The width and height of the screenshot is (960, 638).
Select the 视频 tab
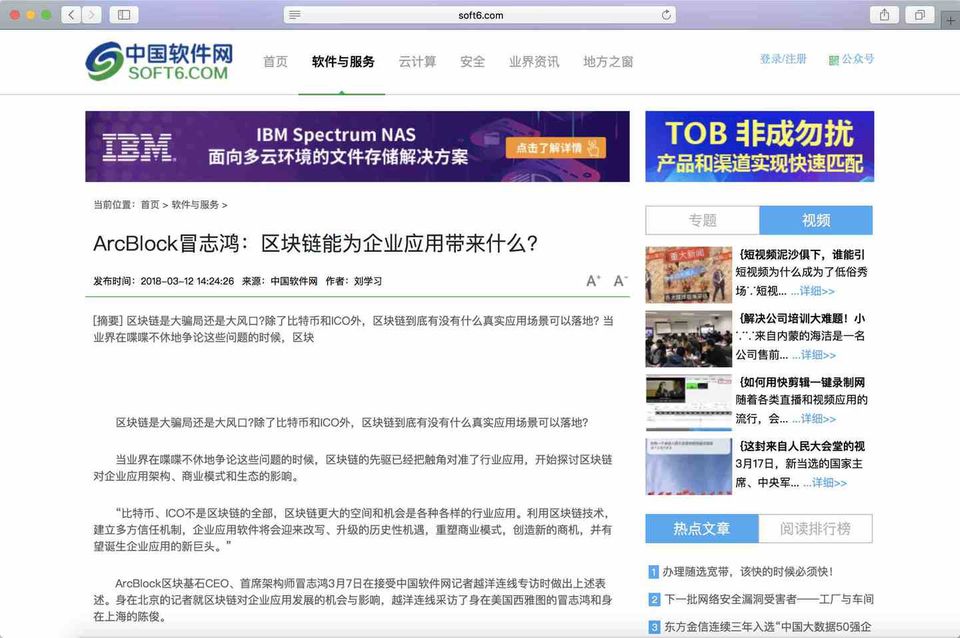click(816, 220)
